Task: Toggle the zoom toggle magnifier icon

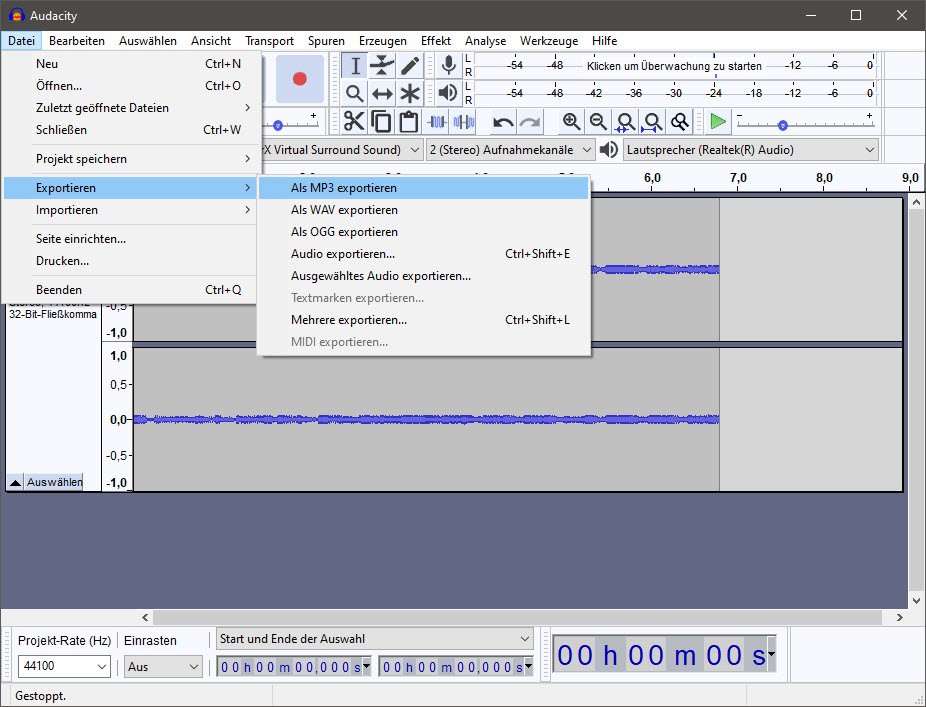Action: [680, 122]
